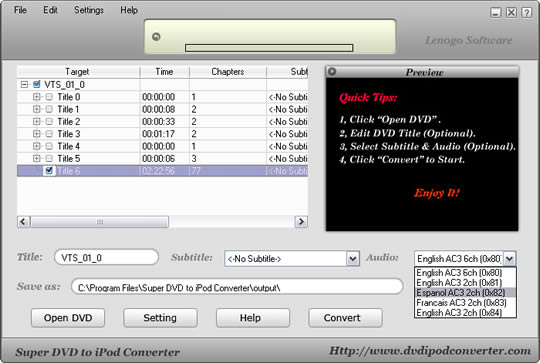Click the conversion progress bar
Screen dimensions: 540x363
(x=269, y=48)
